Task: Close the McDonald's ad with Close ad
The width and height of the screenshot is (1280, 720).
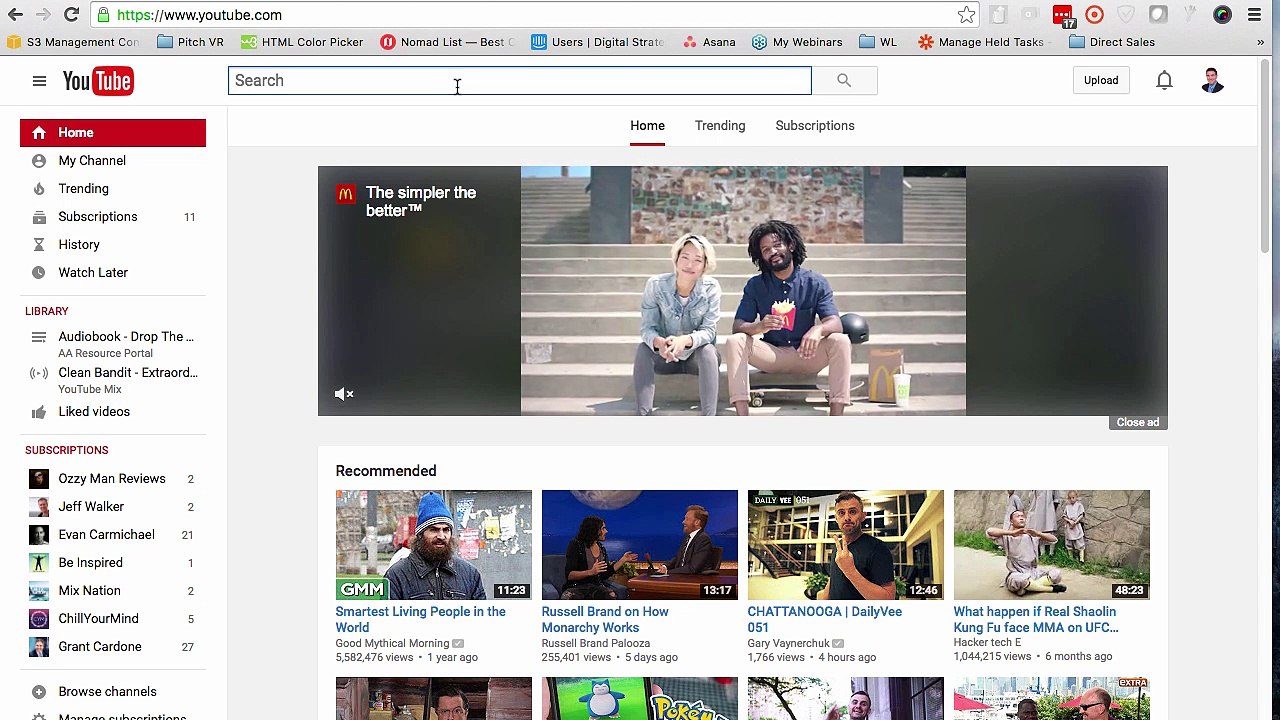Action: click(x=1138, y=422)
